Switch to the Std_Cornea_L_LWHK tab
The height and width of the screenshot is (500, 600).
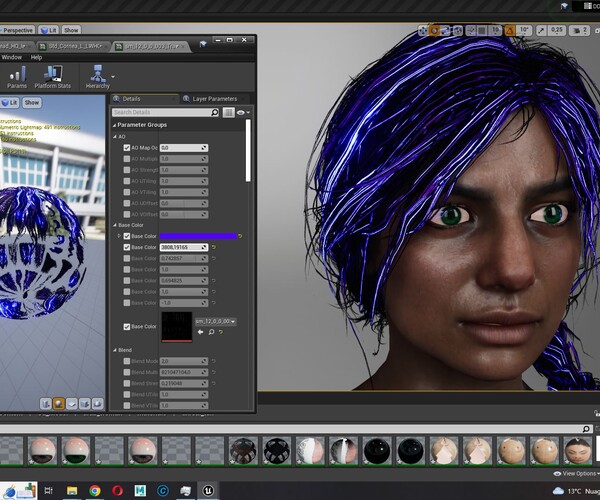[73, 46]
